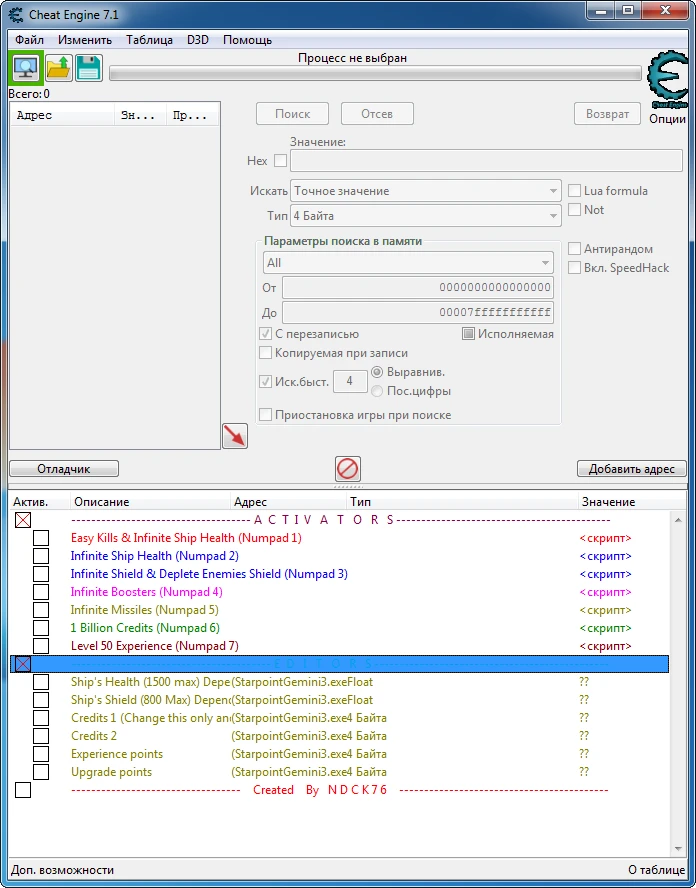Freeze the Ship's Health entry checkbox

point(41,682)
